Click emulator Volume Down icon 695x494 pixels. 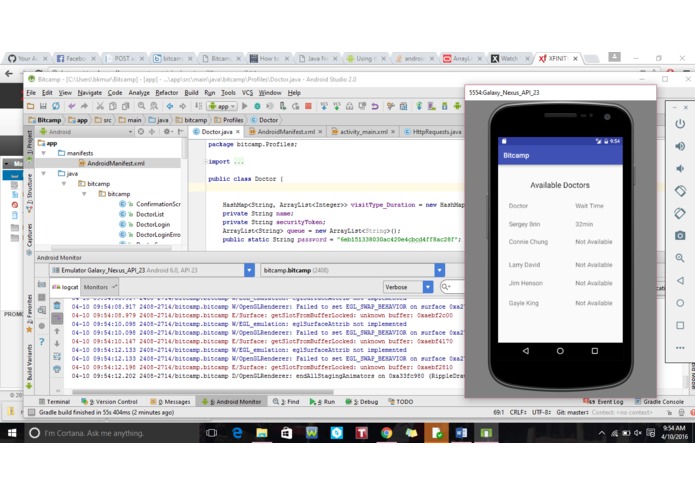680,168
